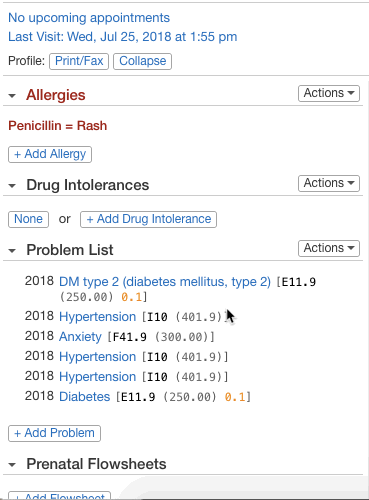This screenshot has height=500, width=369.
Task: Open the Last Visit Jul 25, 2018 link
Action: coord(123,37)
